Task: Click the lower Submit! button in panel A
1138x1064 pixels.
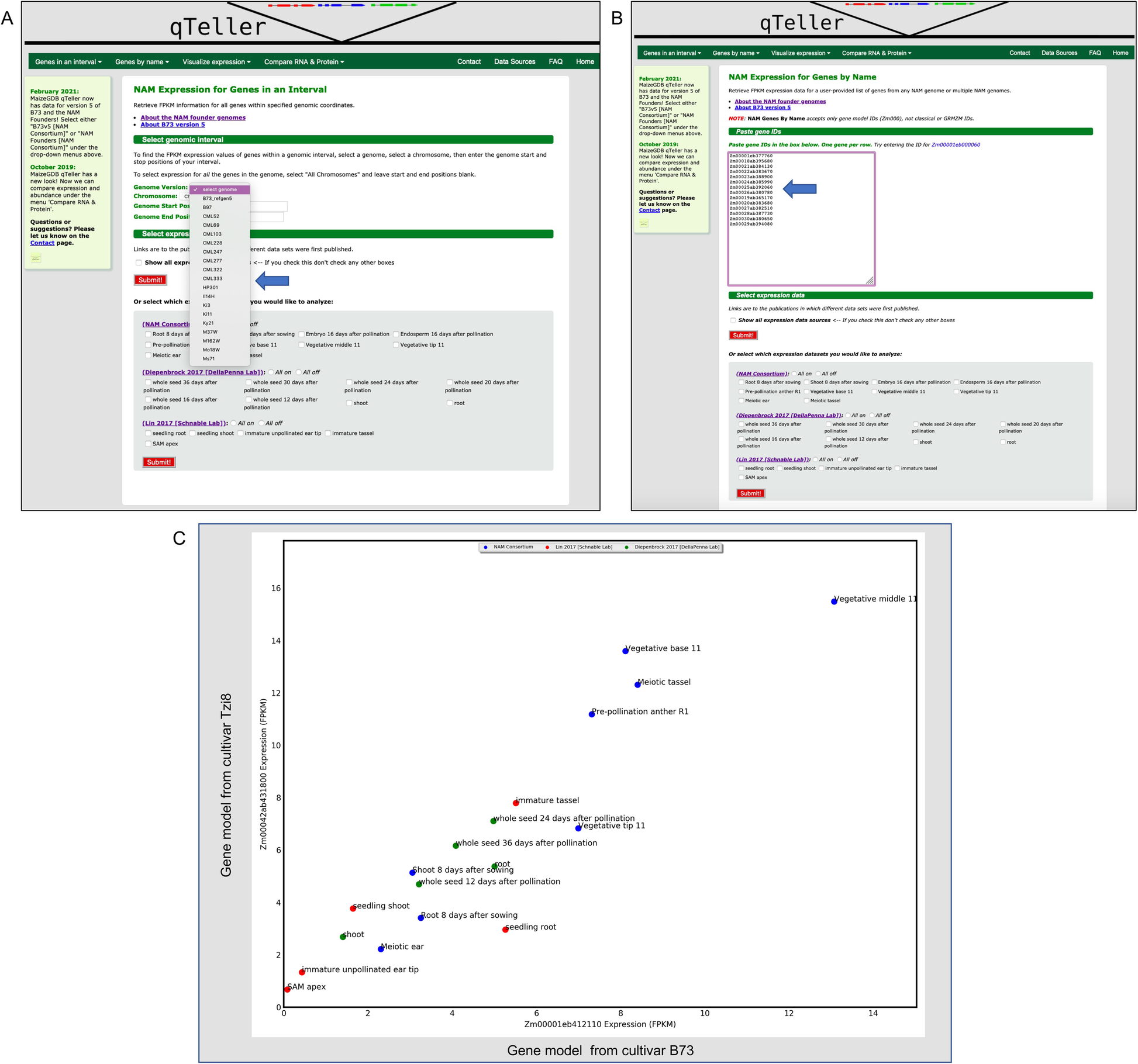Action: (x=159, y=462)
